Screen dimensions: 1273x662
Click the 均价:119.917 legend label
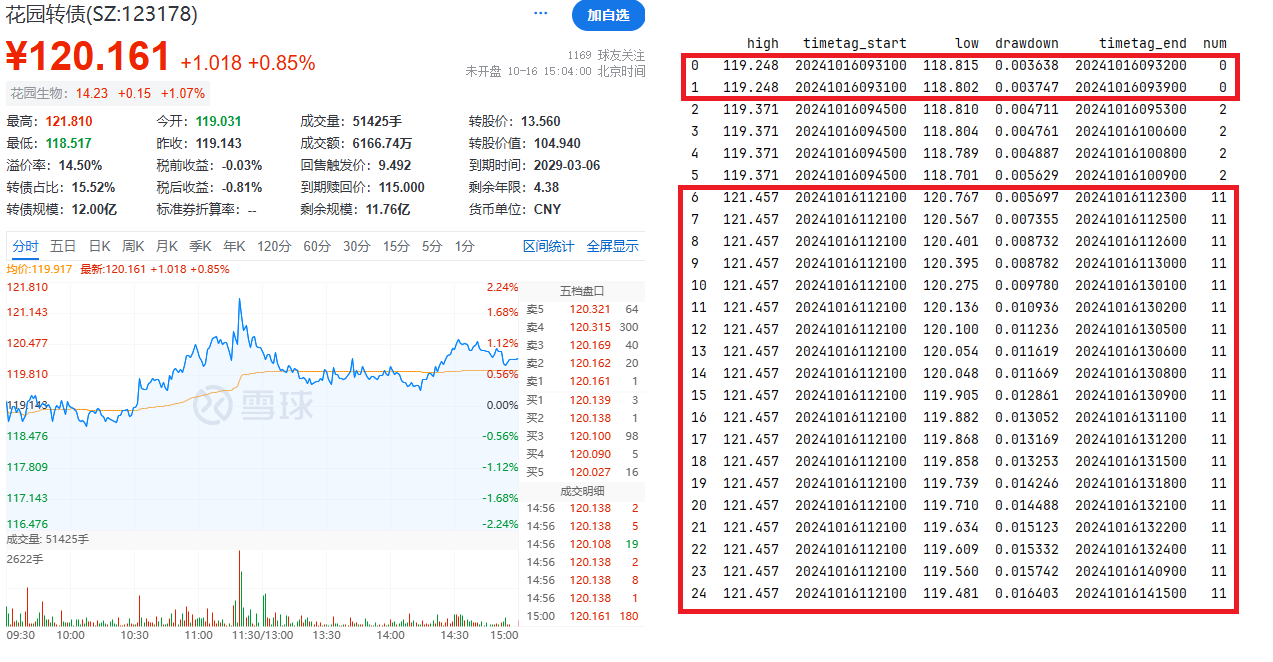coord(39,269)
